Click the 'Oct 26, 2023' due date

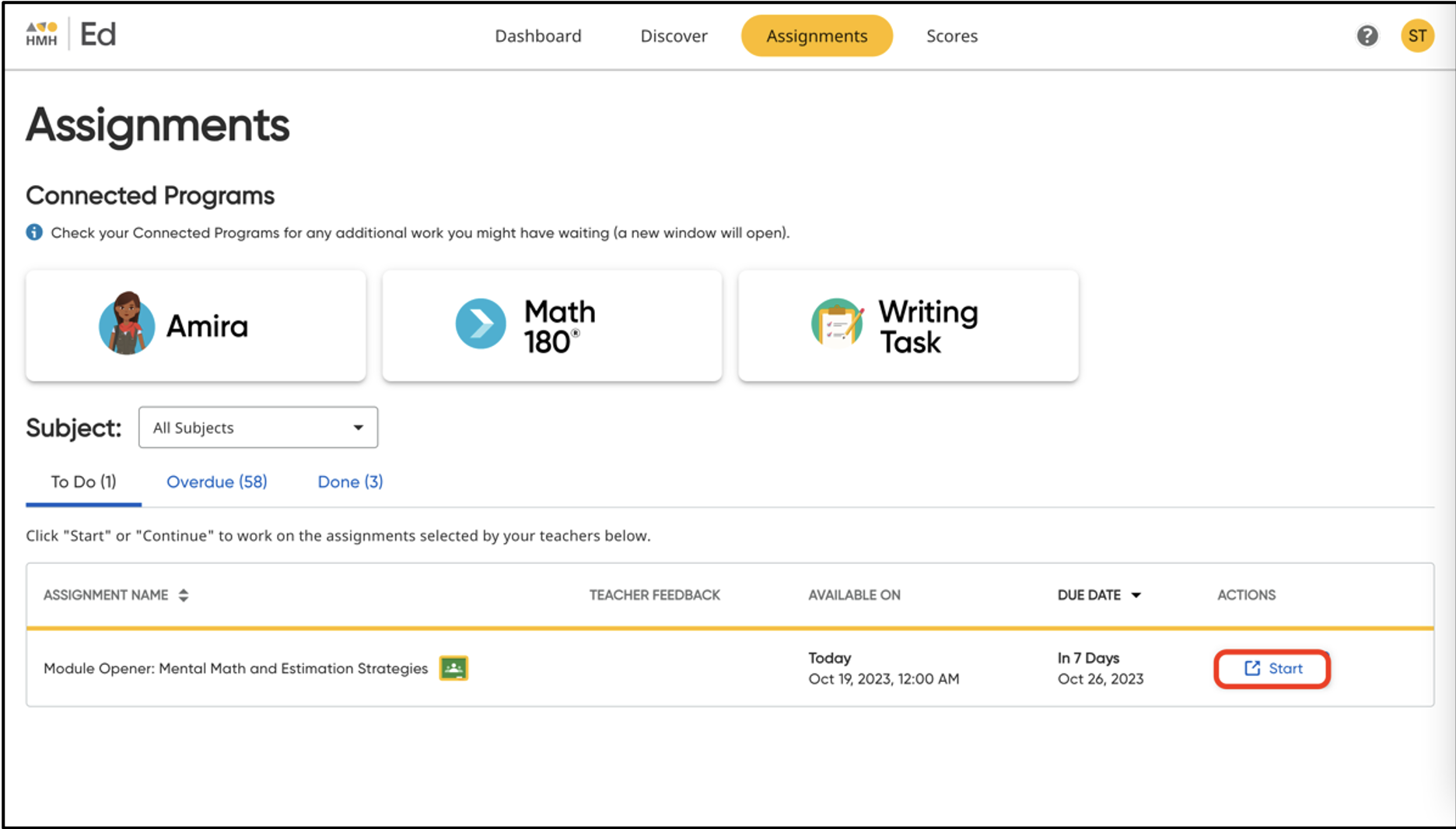(x=1101, y=679)
